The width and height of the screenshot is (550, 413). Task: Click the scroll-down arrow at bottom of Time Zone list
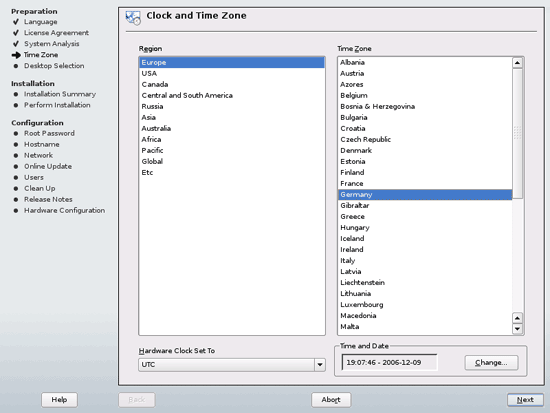coord(517,329)
